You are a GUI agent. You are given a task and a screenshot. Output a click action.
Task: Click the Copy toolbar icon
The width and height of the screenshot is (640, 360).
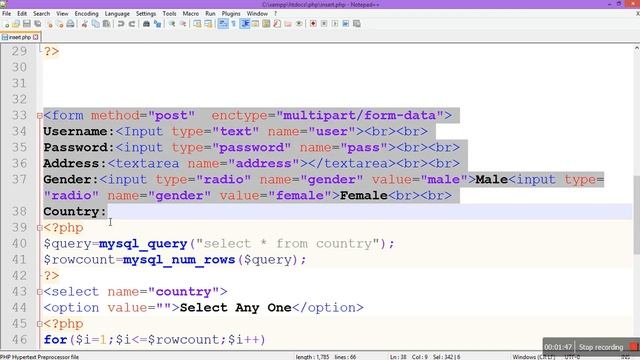[x=96, y=24]
